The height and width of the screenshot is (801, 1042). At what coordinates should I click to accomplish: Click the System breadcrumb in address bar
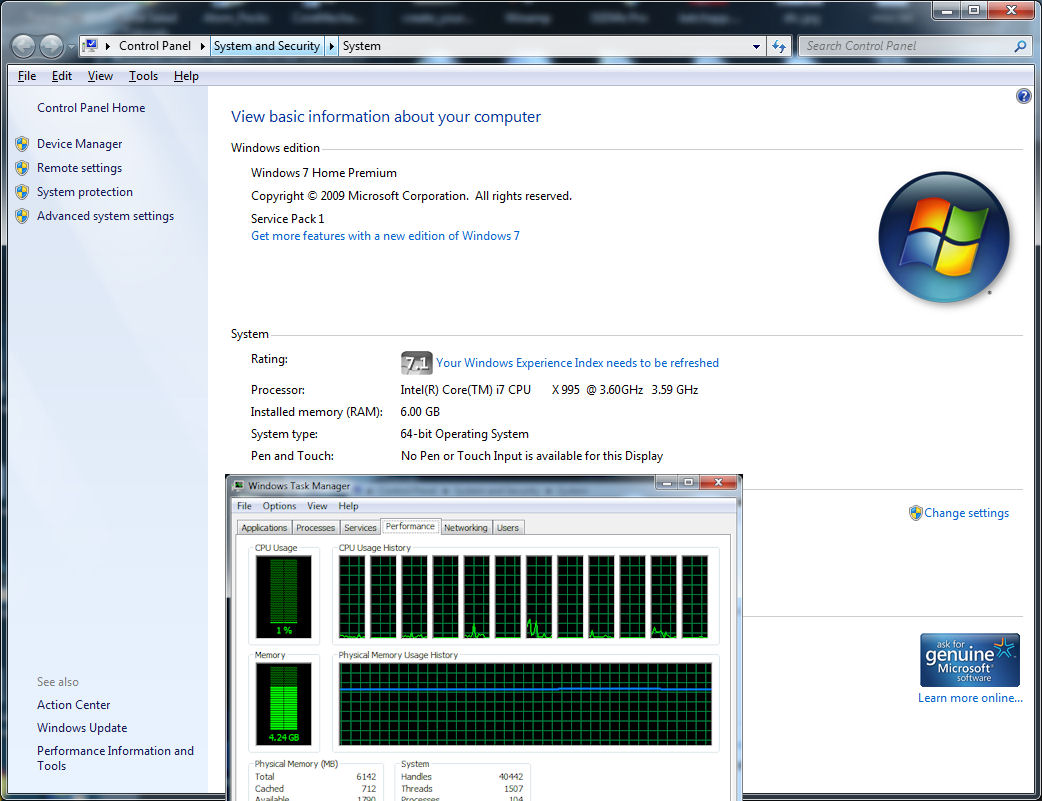click(x=362, y=47)
